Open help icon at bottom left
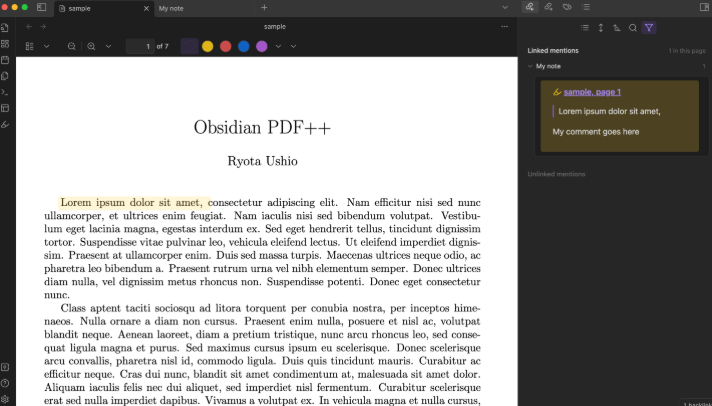 [x=5, y=383]
